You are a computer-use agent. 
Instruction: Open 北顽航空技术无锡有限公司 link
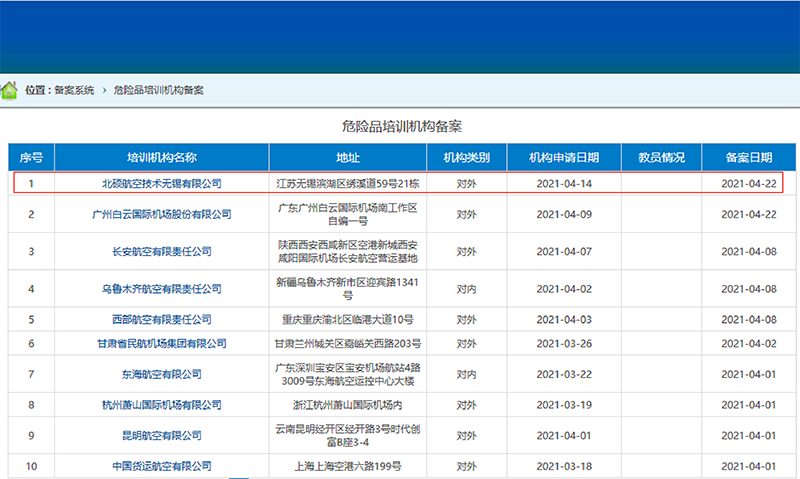point(162,184)
